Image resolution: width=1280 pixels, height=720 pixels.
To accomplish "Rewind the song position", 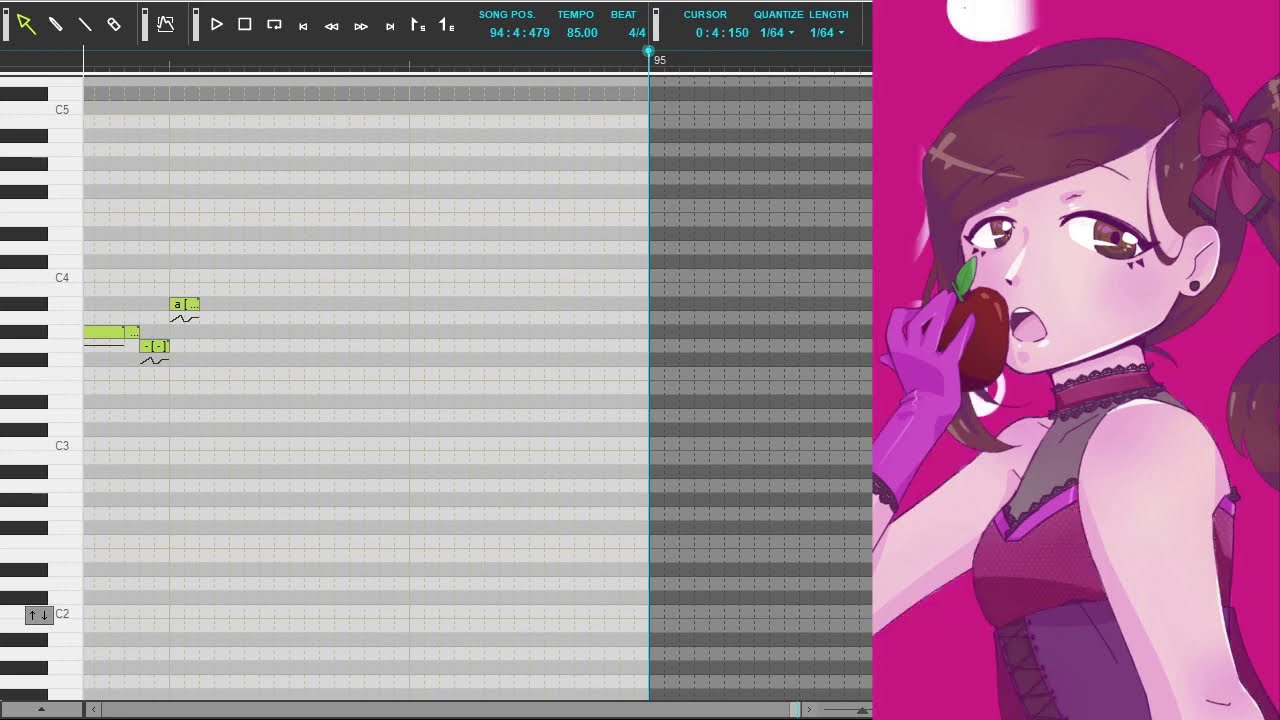I will (x=332, y=26).
